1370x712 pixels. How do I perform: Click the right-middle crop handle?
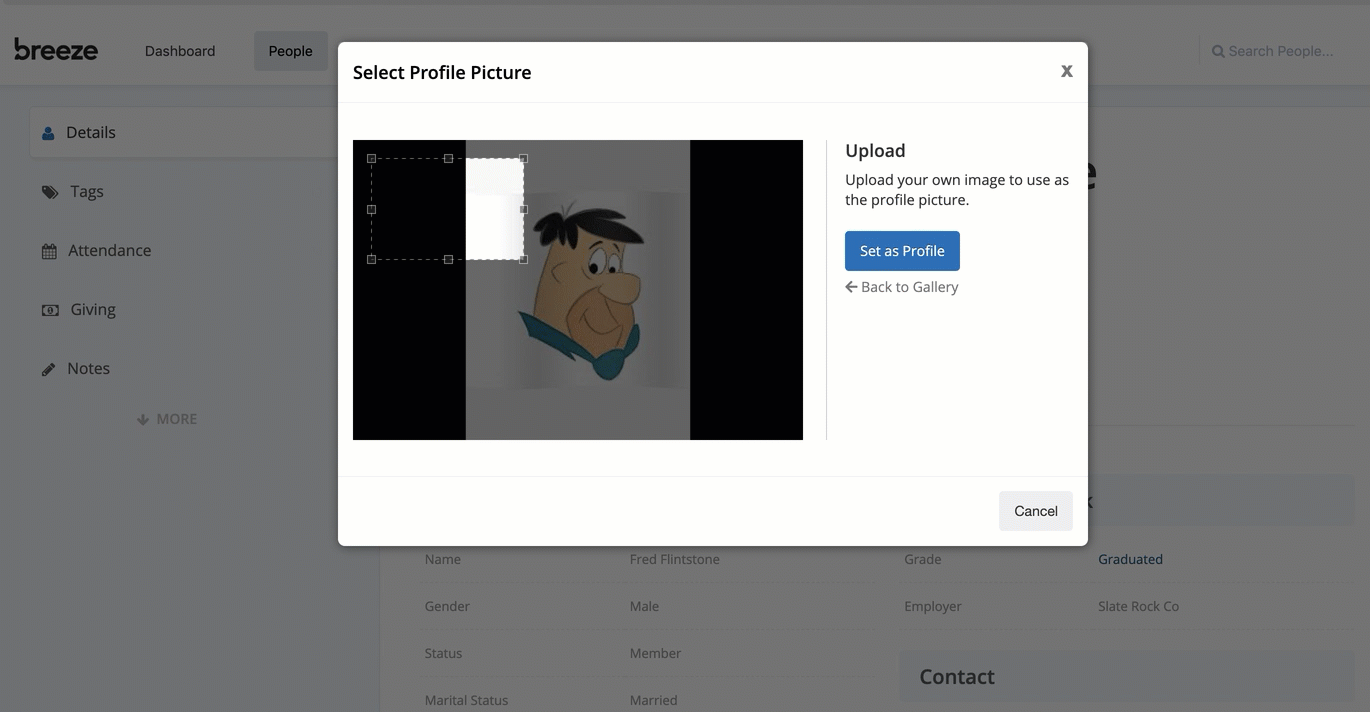(x=524, y=209)
